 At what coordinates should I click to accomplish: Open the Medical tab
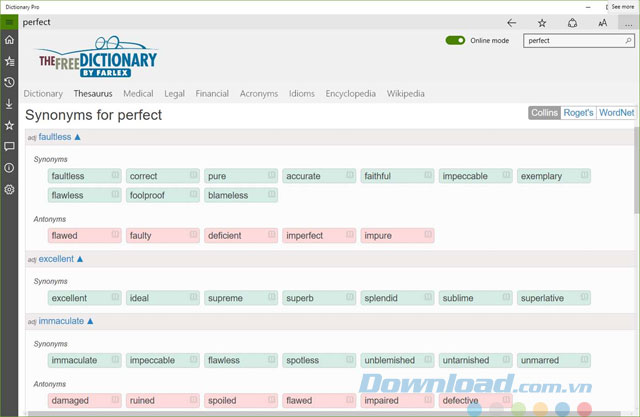tap(138, 93)
